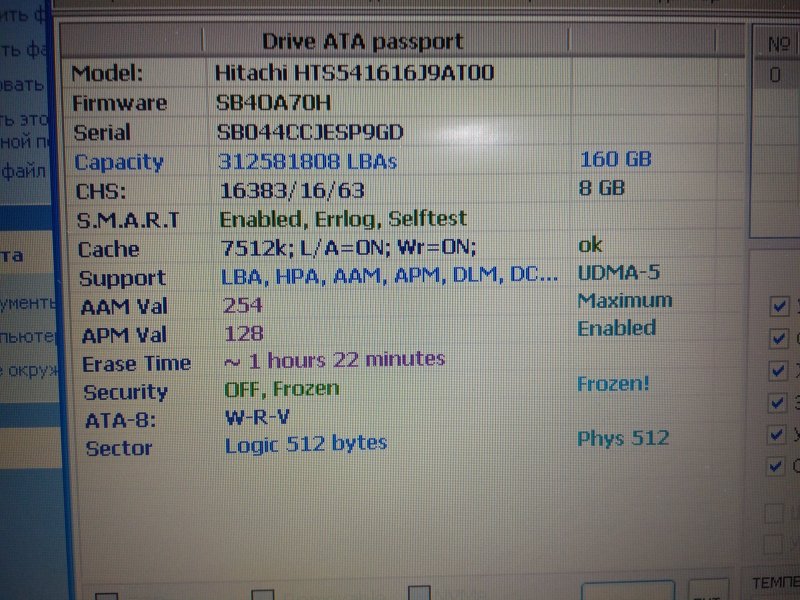The width and height of the screenshot is (800, 600).
Task: Click the Serial number value cell
Action: (310, 132)
